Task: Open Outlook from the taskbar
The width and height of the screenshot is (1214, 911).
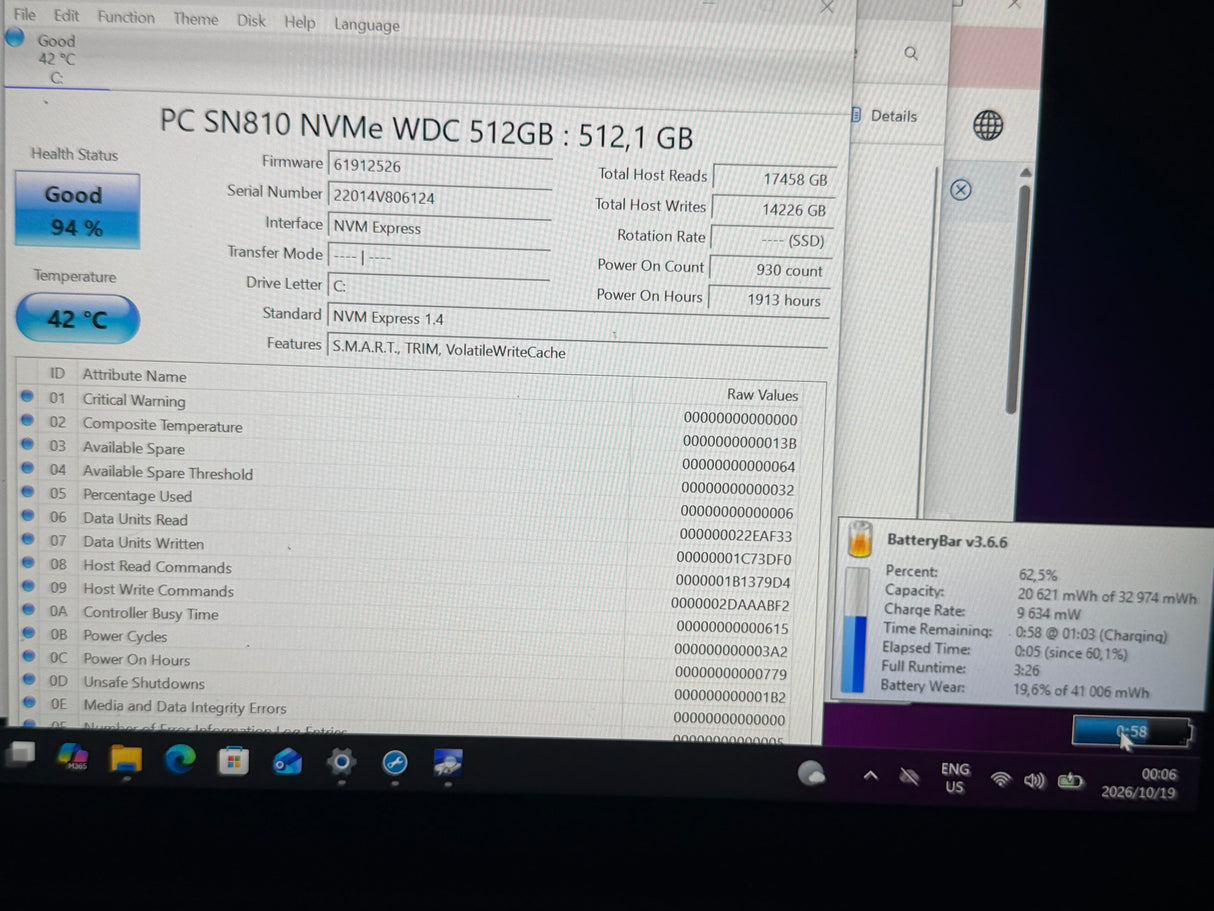Action: click(x=287, y=762)
